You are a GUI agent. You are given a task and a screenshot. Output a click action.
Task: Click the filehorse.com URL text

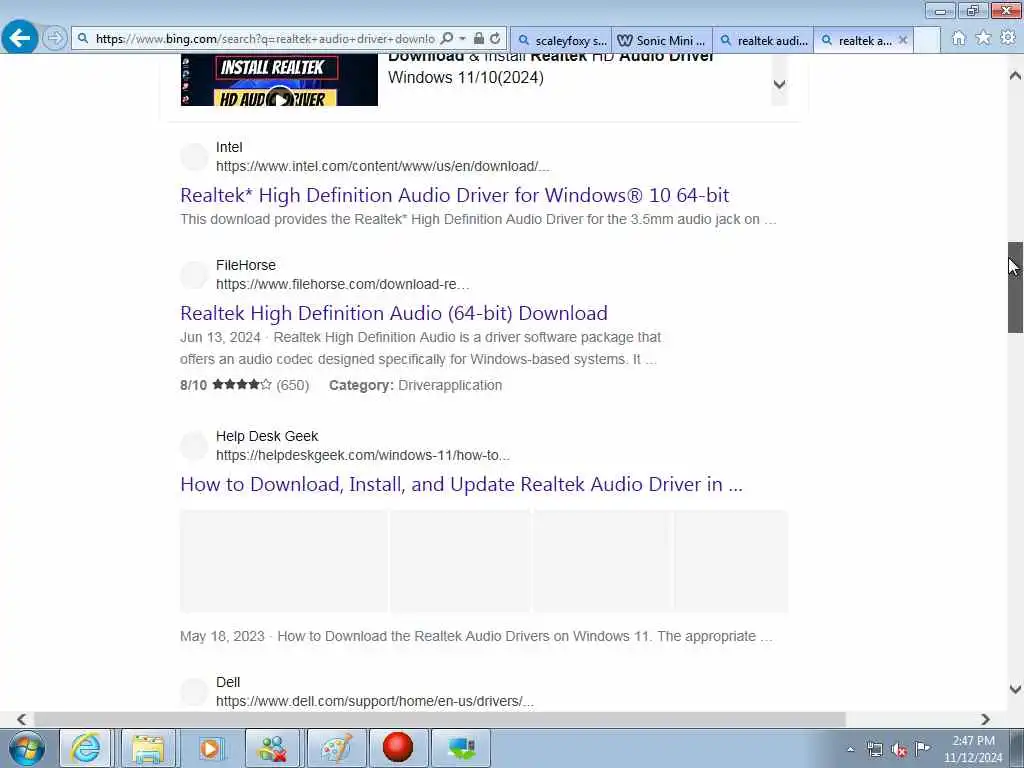coord(342,284)
